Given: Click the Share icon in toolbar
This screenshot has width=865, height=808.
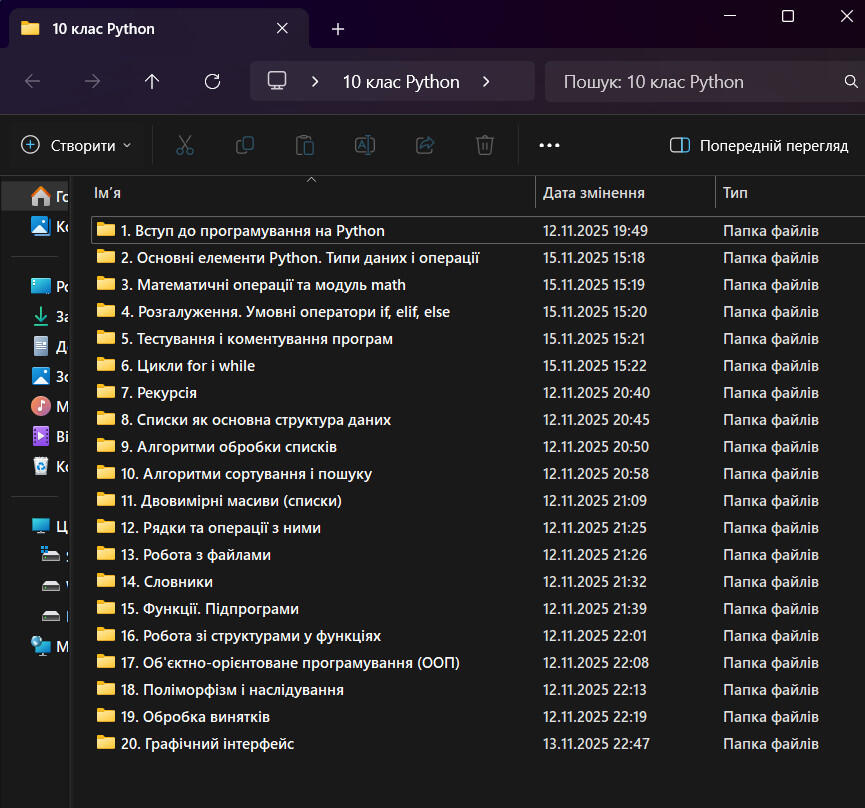Looking at the screenshot, I should [425, 146].
